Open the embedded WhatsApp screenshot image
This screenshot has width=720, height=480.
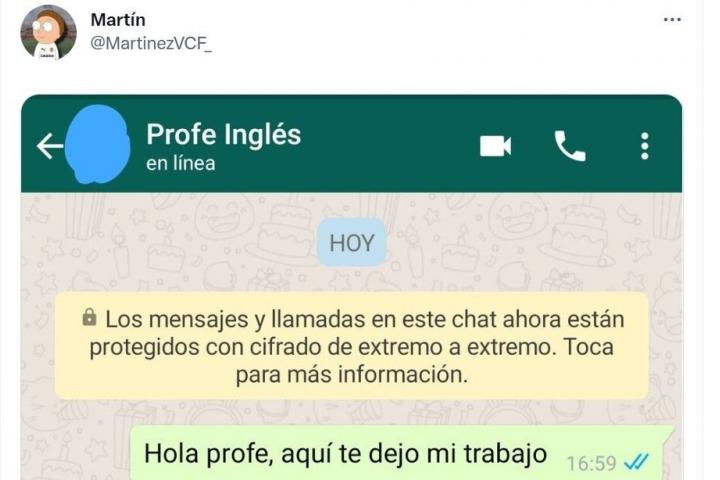[352, 288]
